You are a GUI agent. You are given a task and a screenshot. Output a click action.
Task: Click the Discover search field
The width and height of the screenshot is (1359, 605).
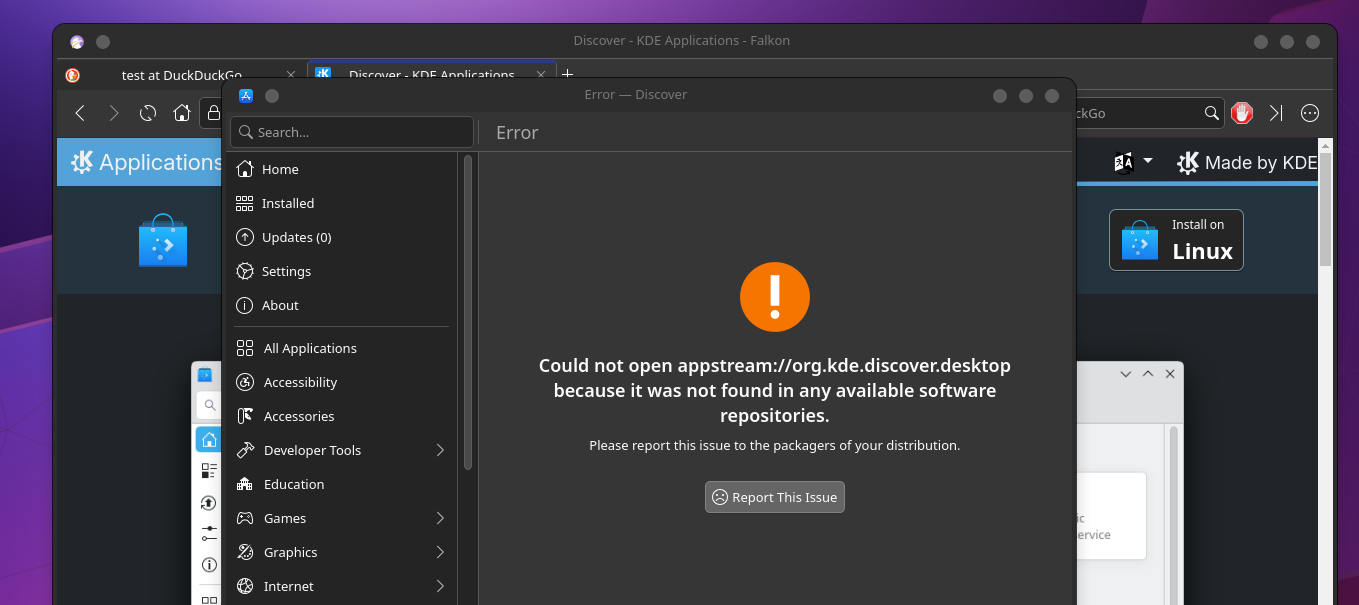(352, 132)
